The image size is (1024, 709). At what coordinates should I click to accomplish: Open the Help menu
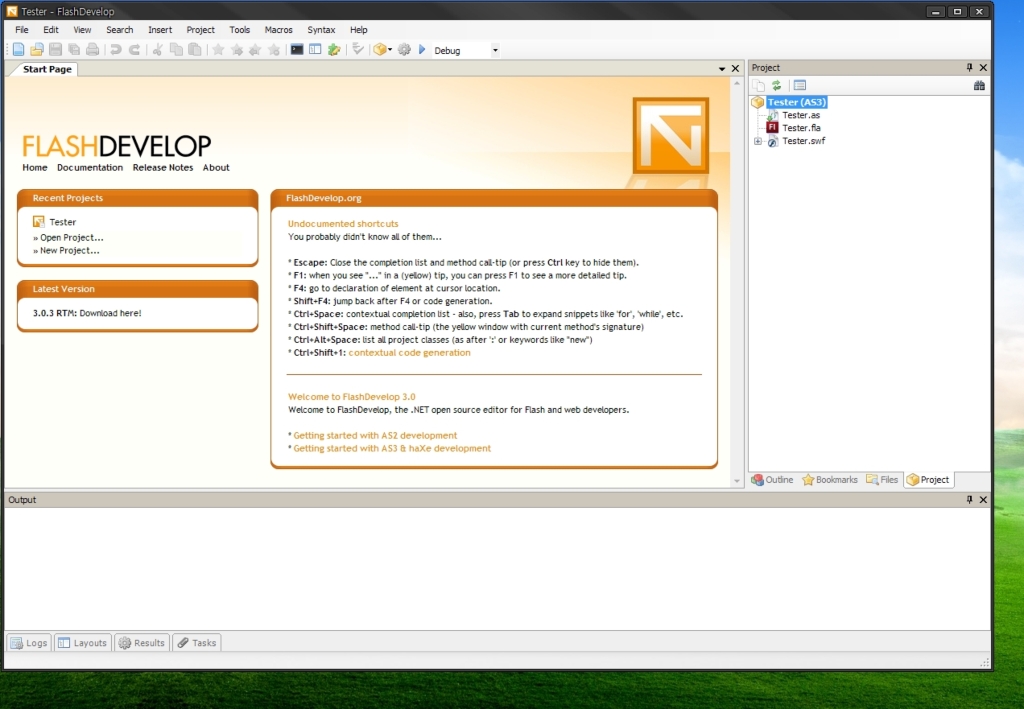[x=359, y=30]
